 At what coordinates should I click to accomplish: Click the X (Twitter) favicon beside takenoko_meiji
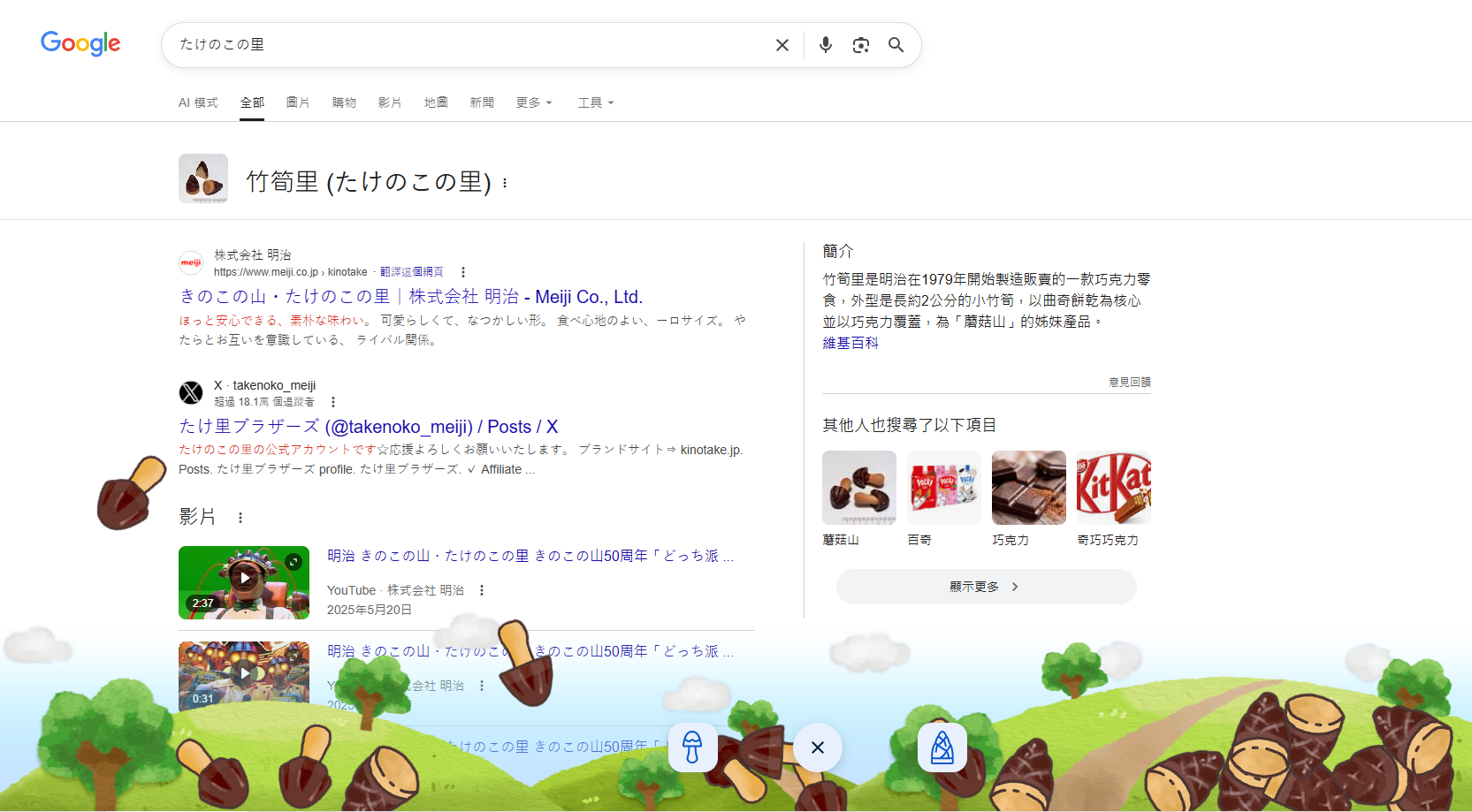pyautogui.click(x=191, y=392)
